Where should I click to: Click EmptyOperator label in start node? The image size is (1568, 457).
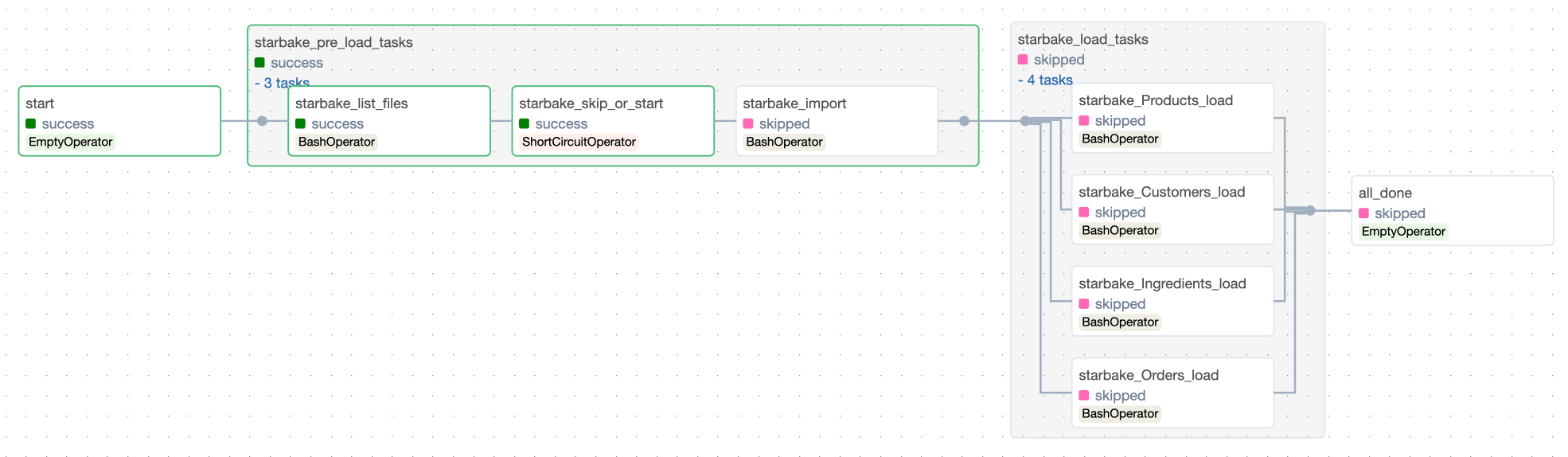pyautogui.click(x=71, y=142)
